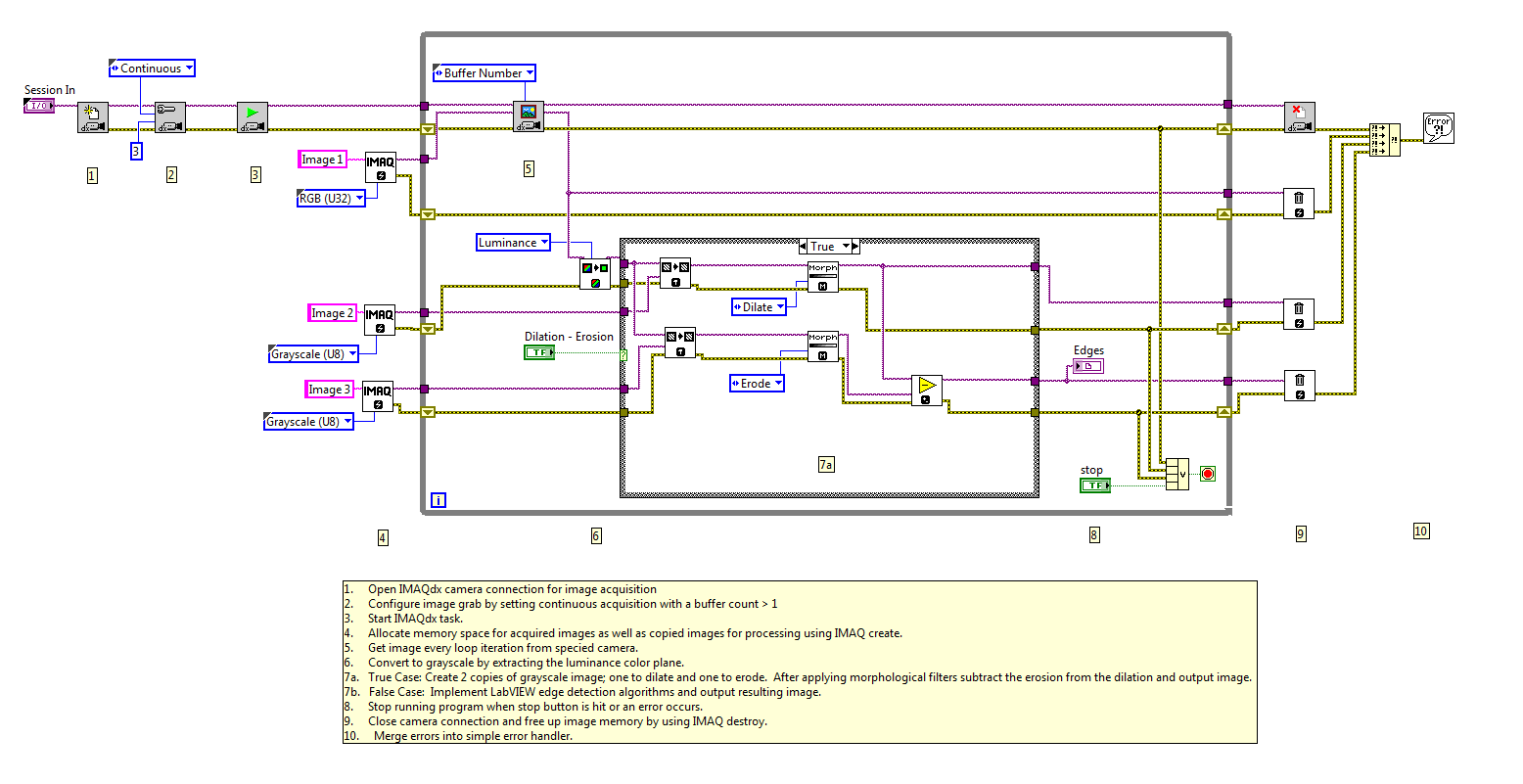1523x784 pixels.
Task: Click the Dilation - Erosion boolean terminal
Action: (539, 352)
